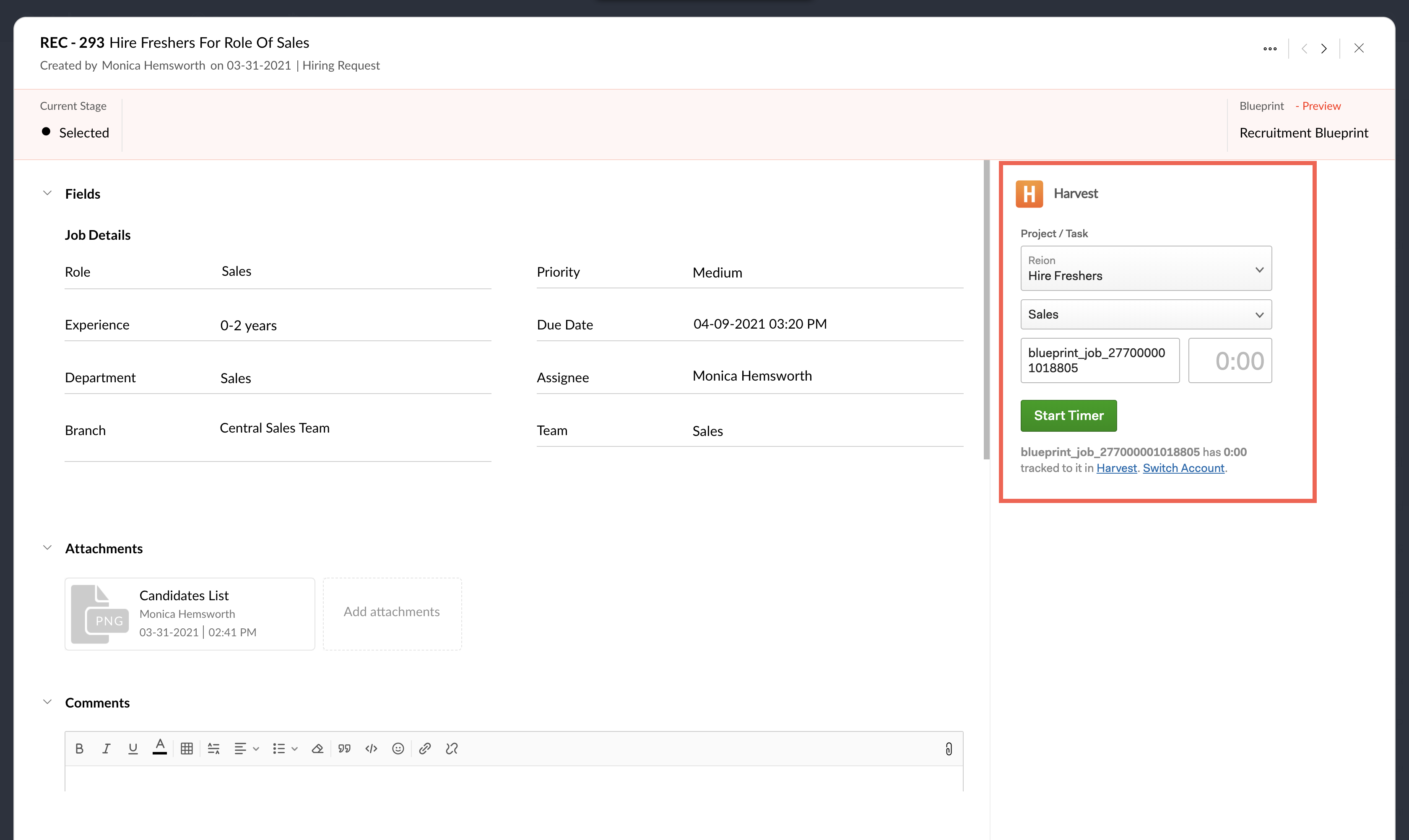1409x840 pixels.
Task: Toggle bold formatting in comment editor
Action: [x=79, y=749]
